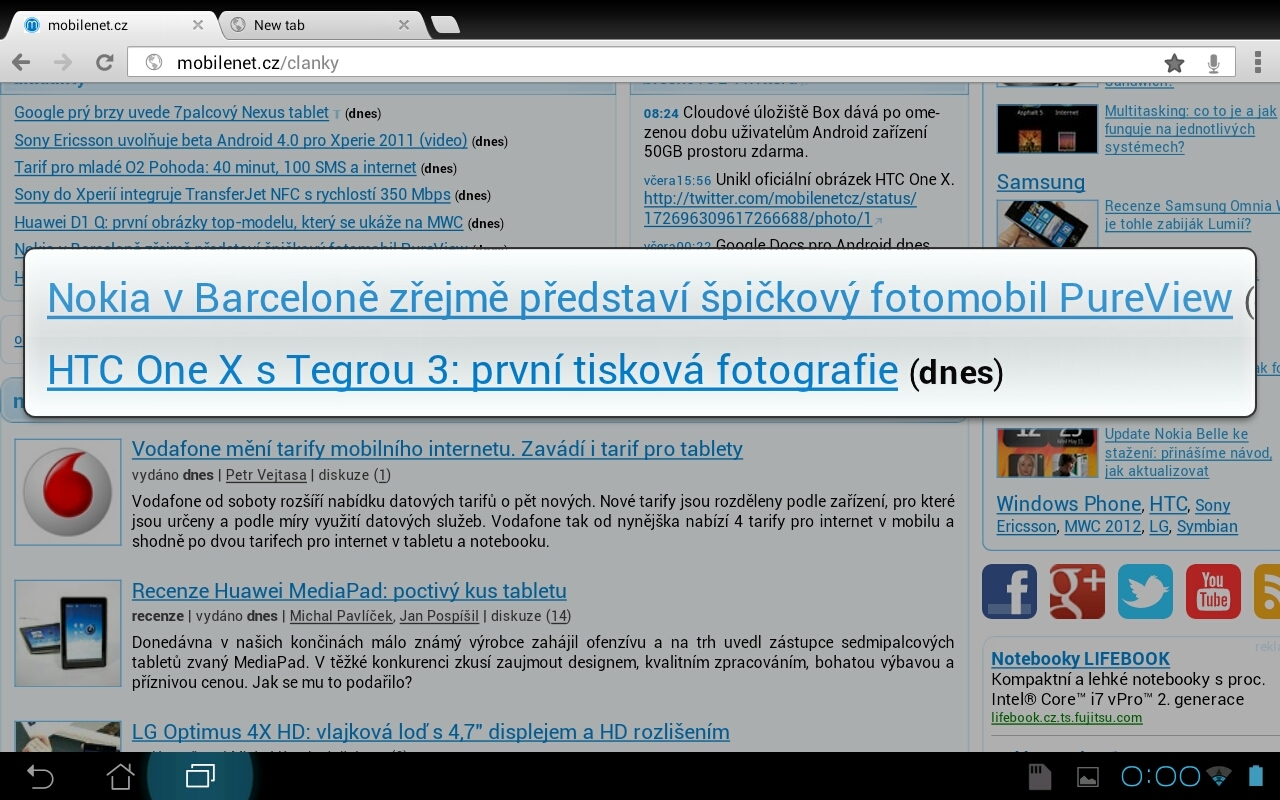Image resolution: width=1280 pixels, height=800 pixels.
Task: Open the Facebook social icon
Action: pyautogui.click(x=1009, y=591)
